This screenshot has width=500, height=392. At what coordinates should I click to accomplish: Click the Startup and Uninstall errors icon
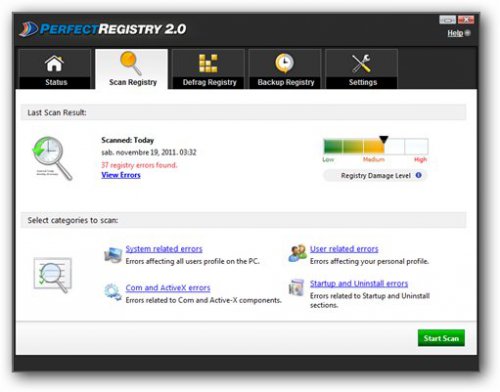point(296,288)
